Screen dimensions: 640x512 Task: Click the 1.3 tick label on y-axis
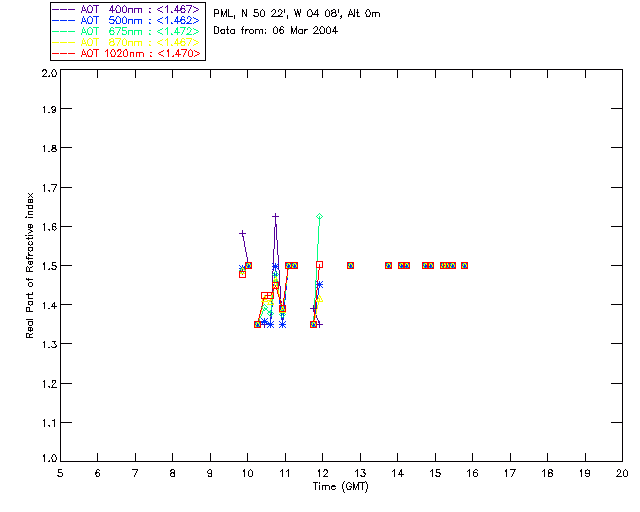(49, 344)
